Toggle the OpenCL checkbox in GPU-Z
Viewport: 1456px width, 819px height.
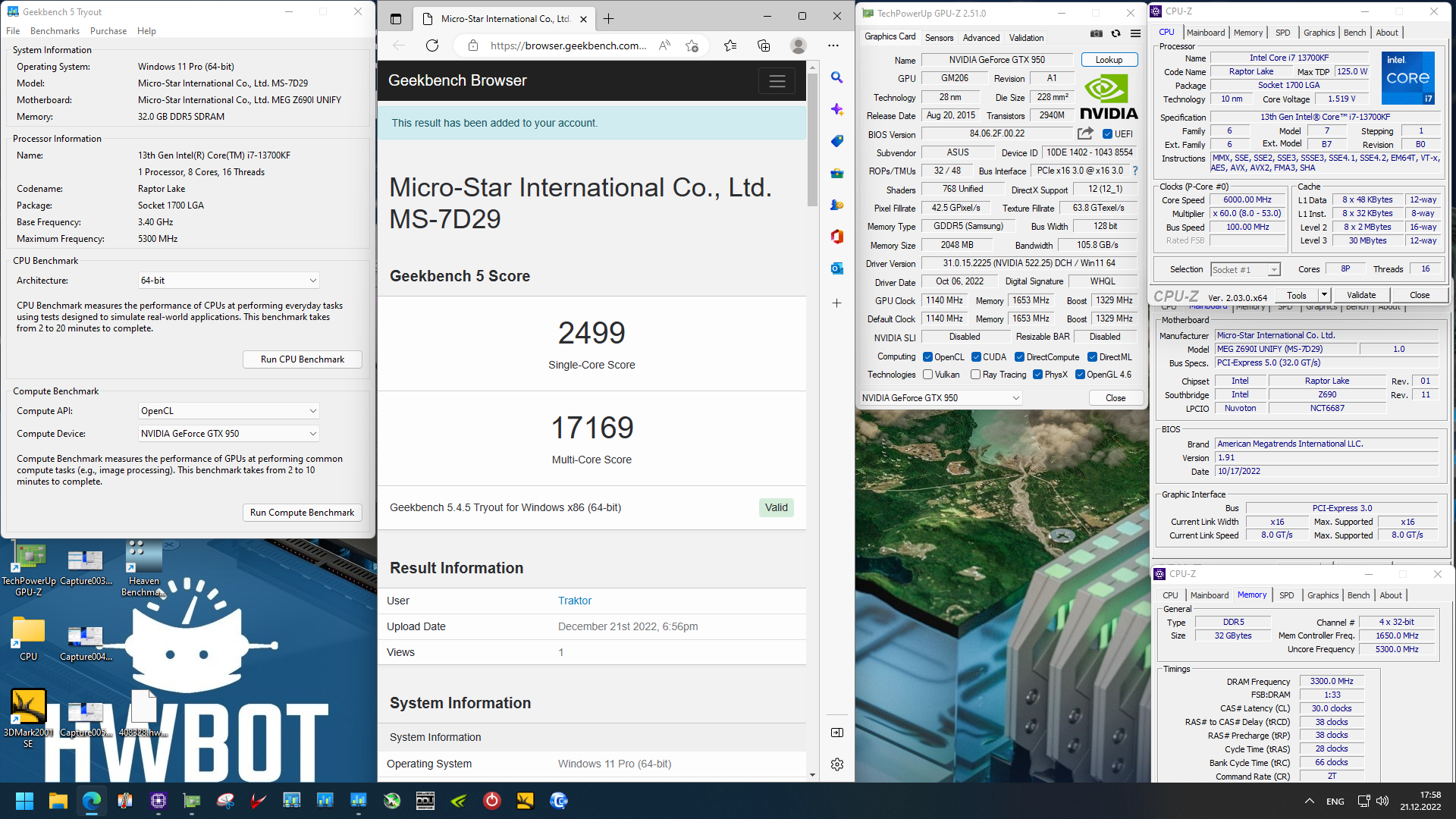click(927, 357)
